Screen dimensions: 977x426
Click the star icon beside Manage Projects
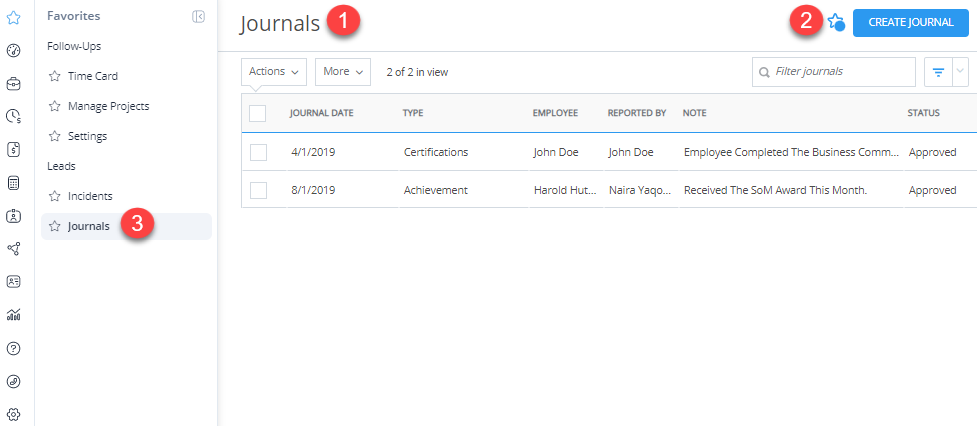click(x=55, y=106)
